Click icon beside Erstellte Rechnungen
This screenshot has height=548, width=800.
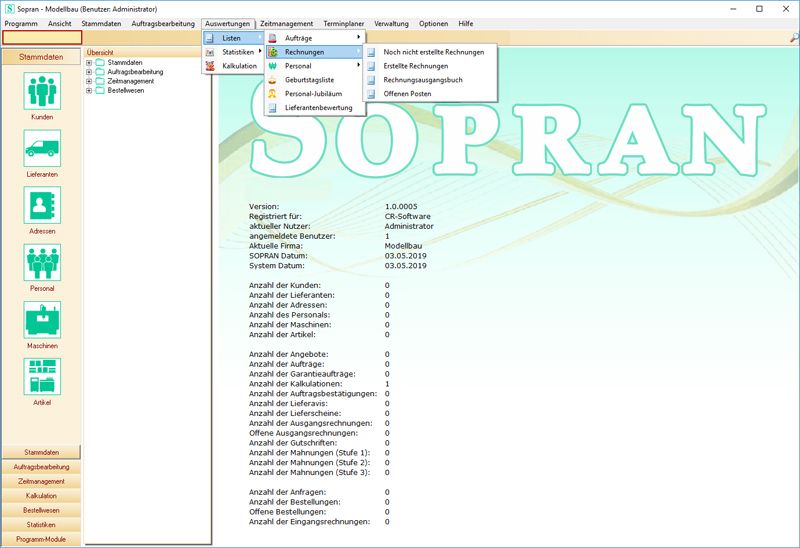click(371, 66)
